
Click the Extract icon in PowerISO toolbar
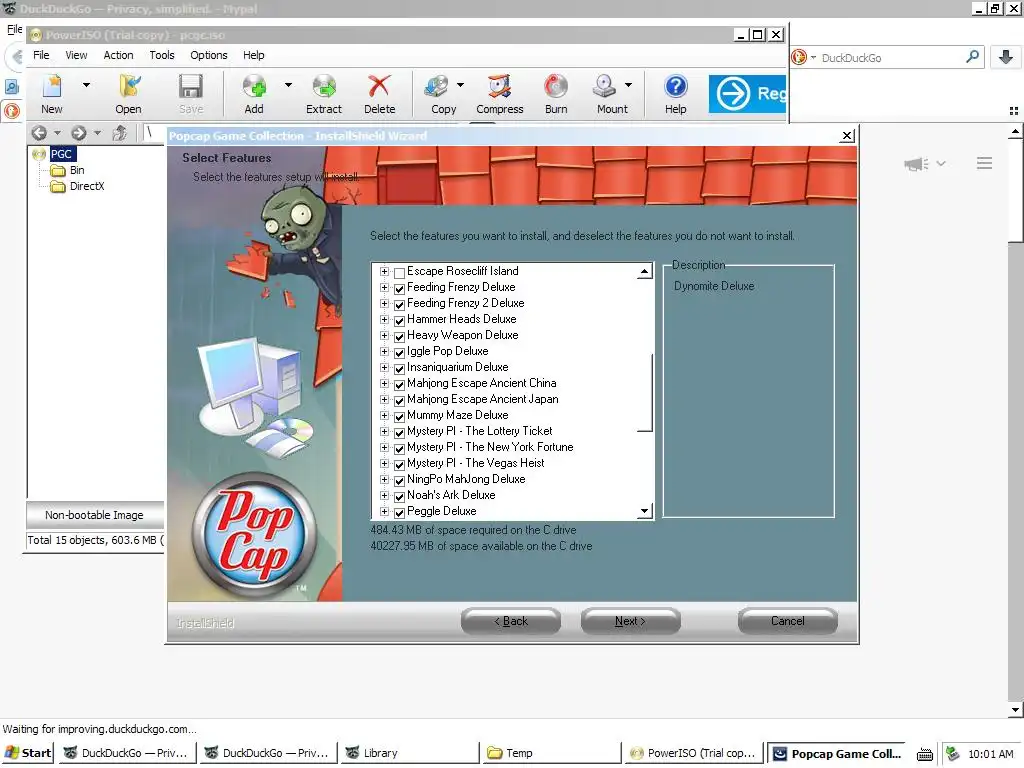[324, 87]
